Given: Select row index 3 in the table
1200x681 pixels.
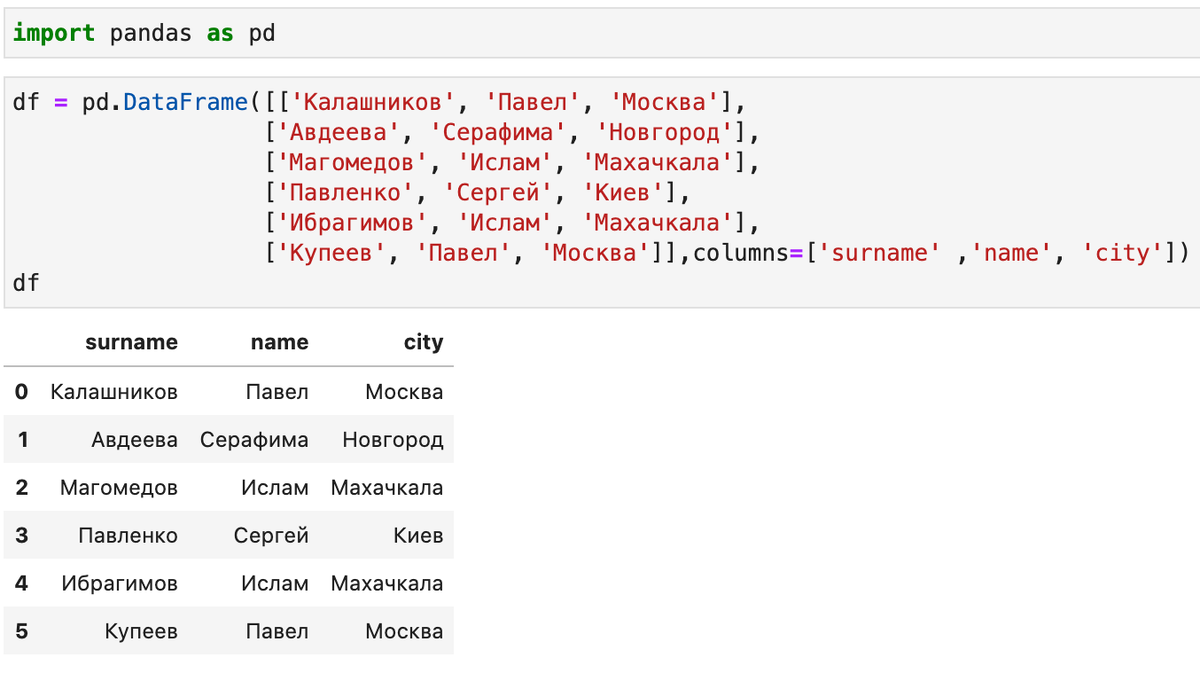Looking at the screenshot, I should 22,536.
